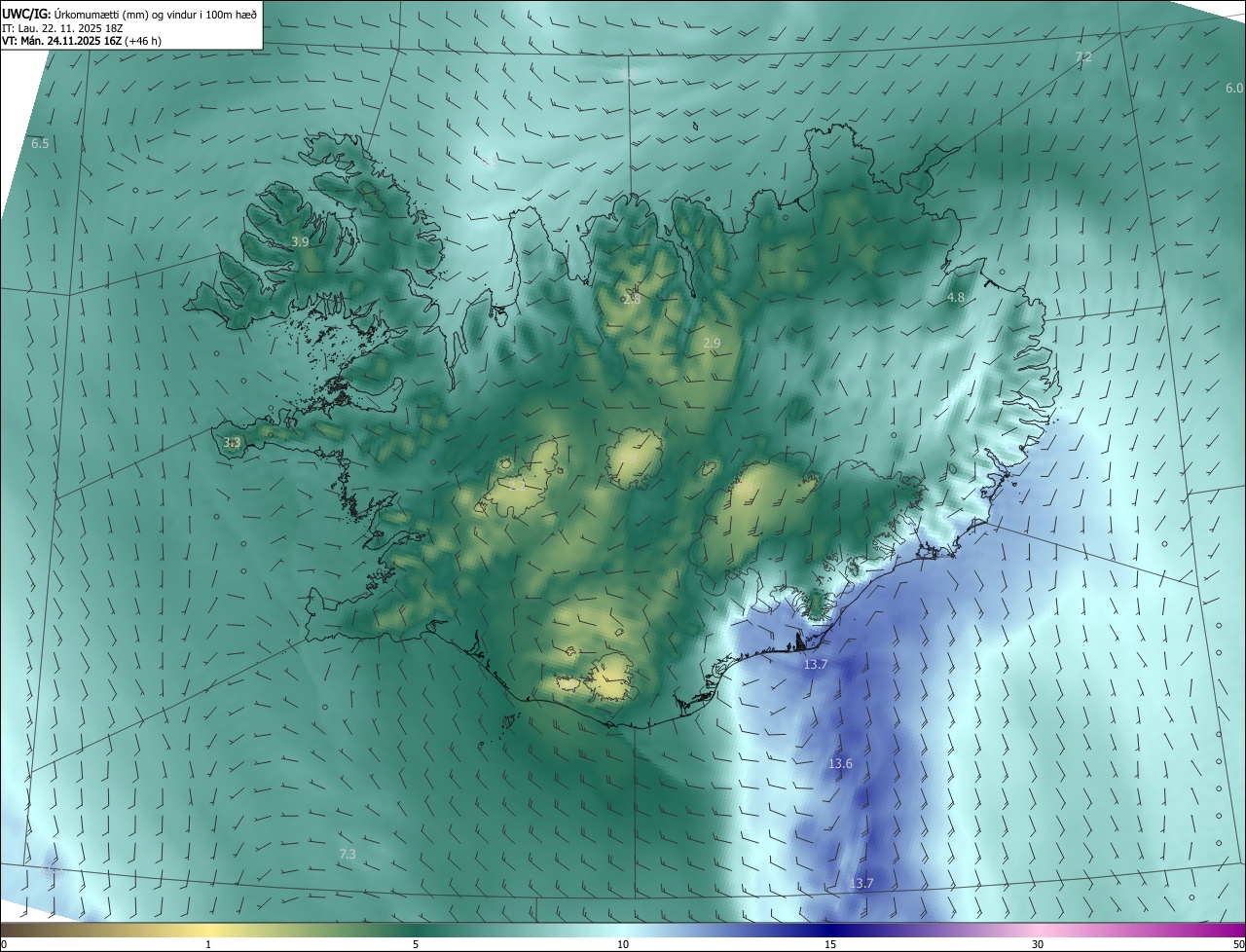Viewport: 1246px width, 952px height.
Task: Click the initial time line 'IT: Lau. 22. 11. 2025 18Z'
Action: (x=62, y=28)
